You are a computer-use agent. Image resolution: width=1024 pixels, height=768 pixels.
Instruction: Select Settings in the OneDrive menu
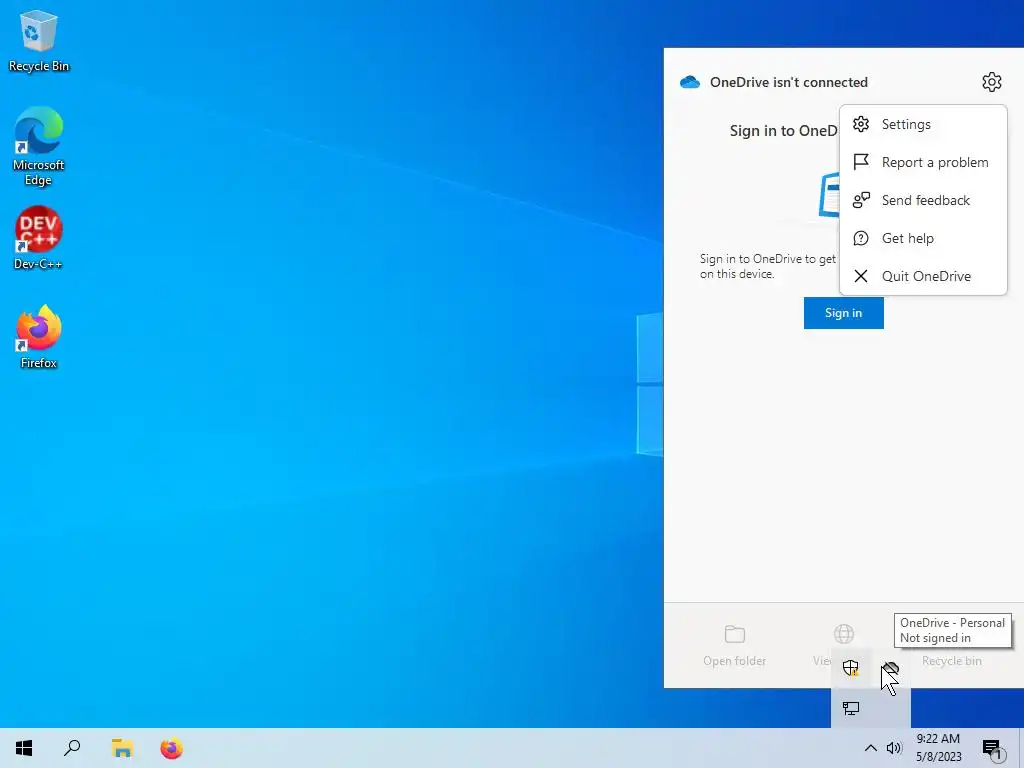923,124
